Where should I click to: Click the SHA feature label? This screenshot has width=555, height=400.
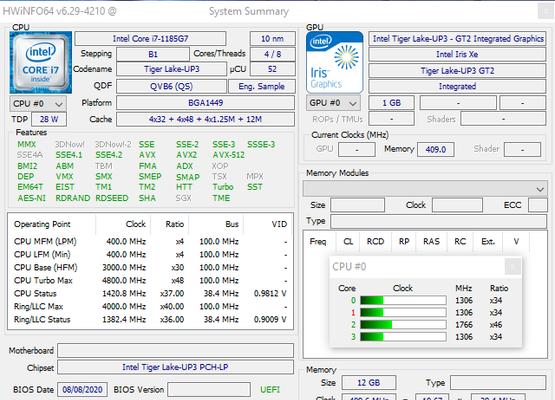147,198
